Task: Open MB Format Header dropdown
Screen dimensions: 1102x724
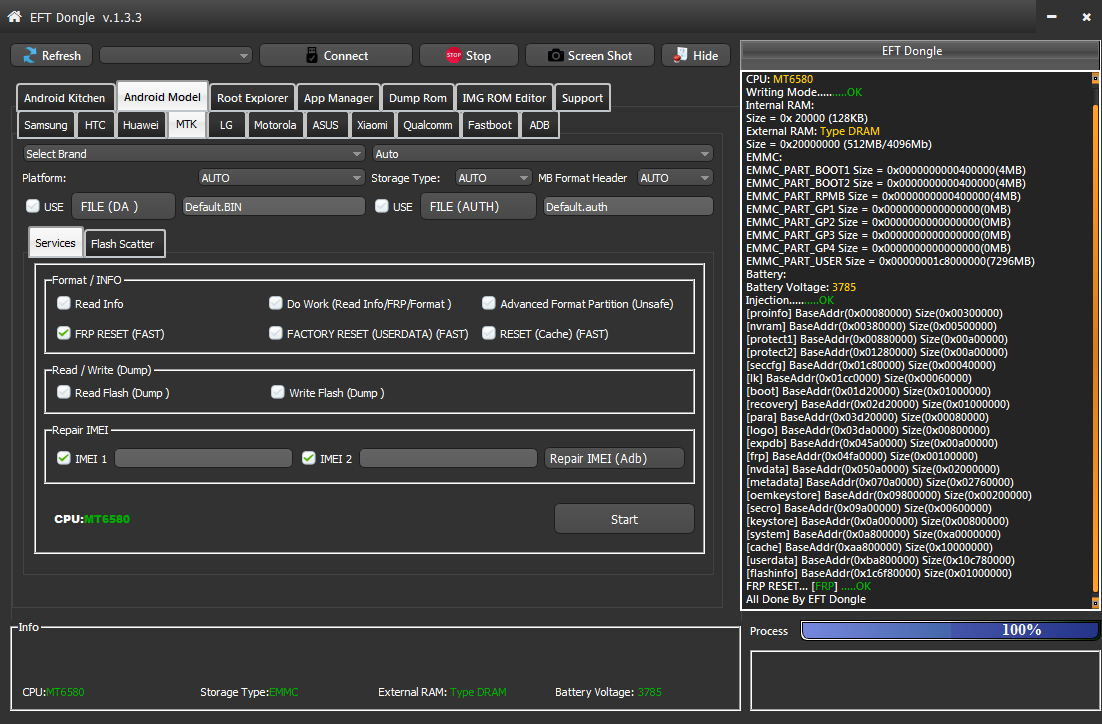Action: pyautogui.click(x=675, y=178)
